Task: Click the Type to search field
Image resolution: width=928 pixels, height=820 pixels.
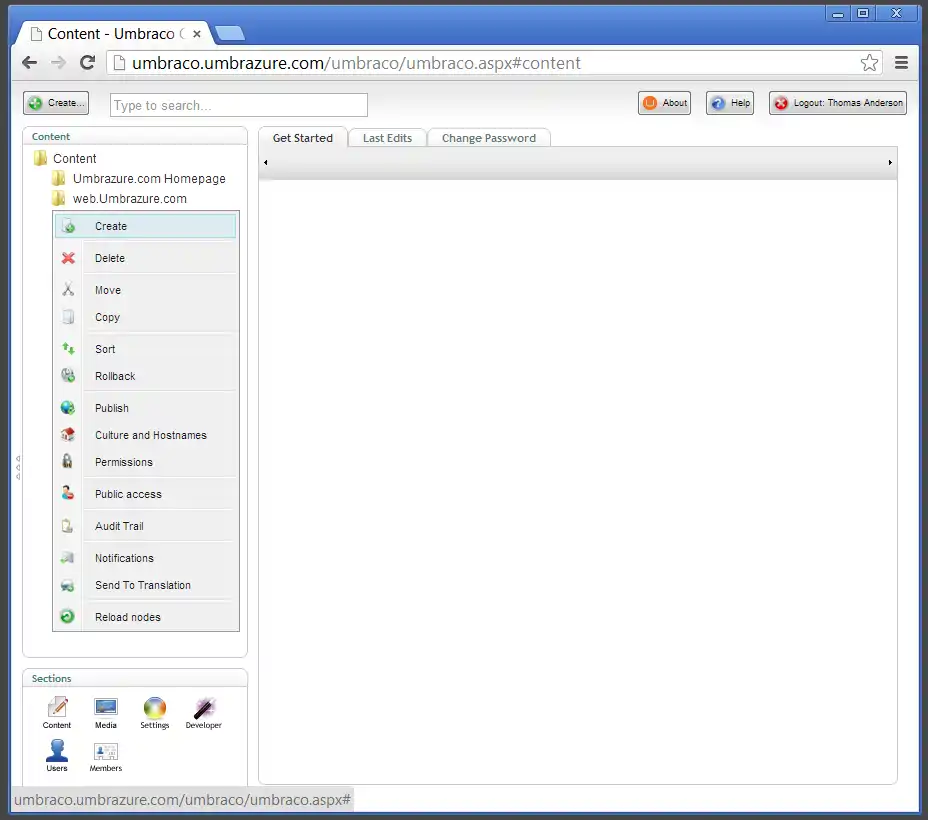Action: click(239, 105)
